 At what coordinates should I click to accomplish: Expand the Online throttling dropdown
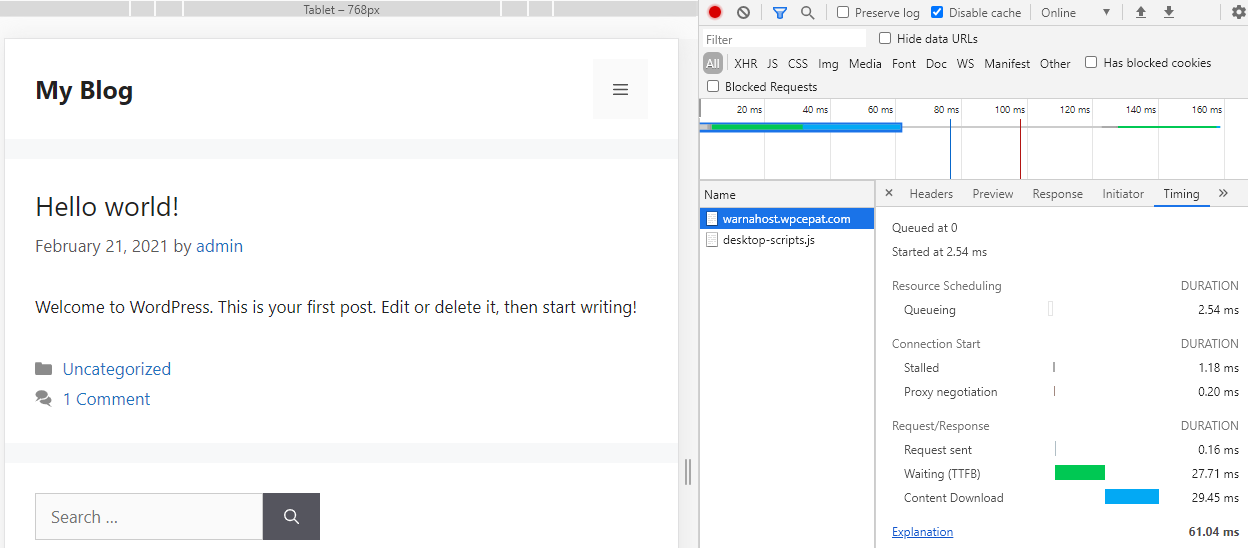[1075, 13]
